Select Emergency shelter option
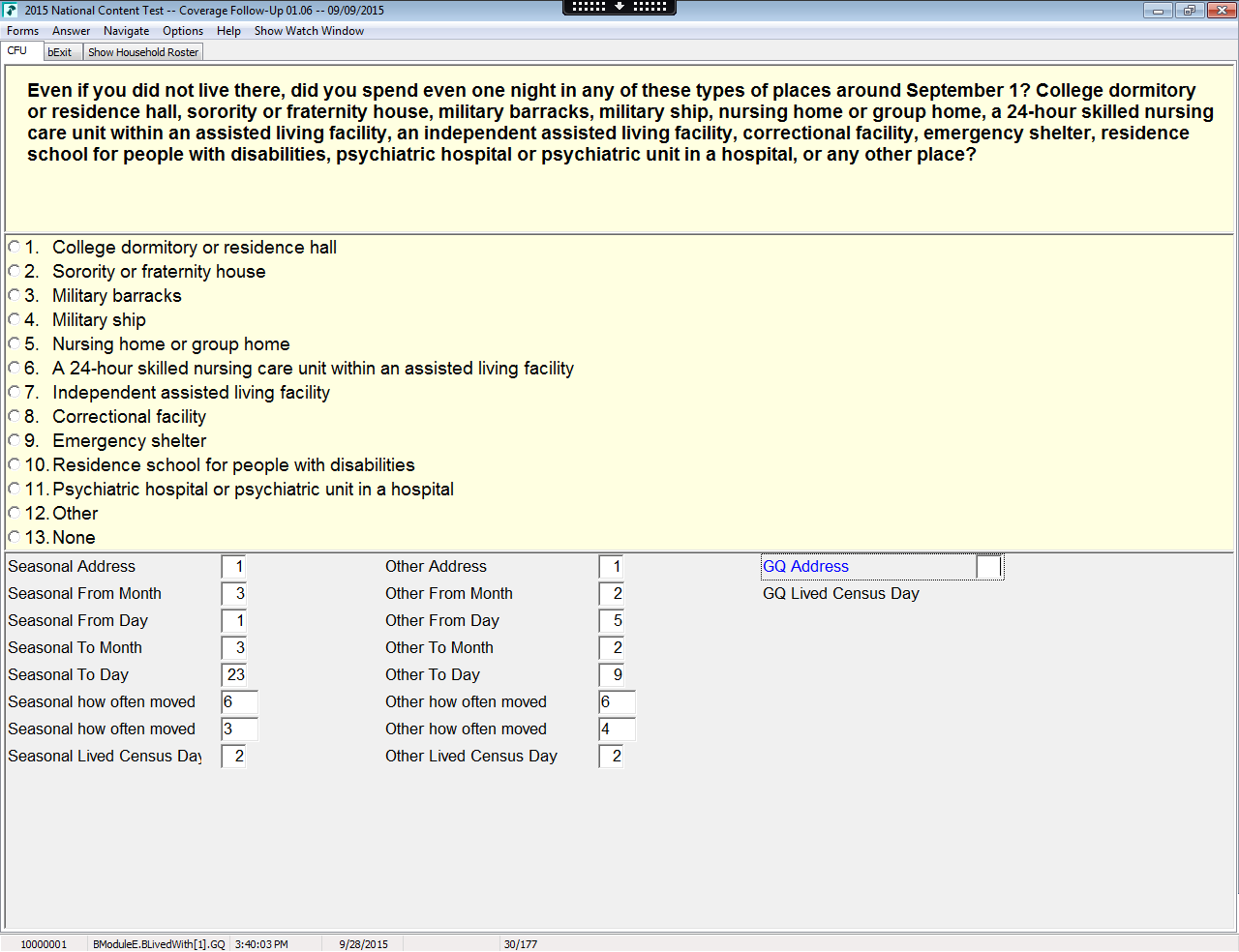 click(x=15, y=441)
